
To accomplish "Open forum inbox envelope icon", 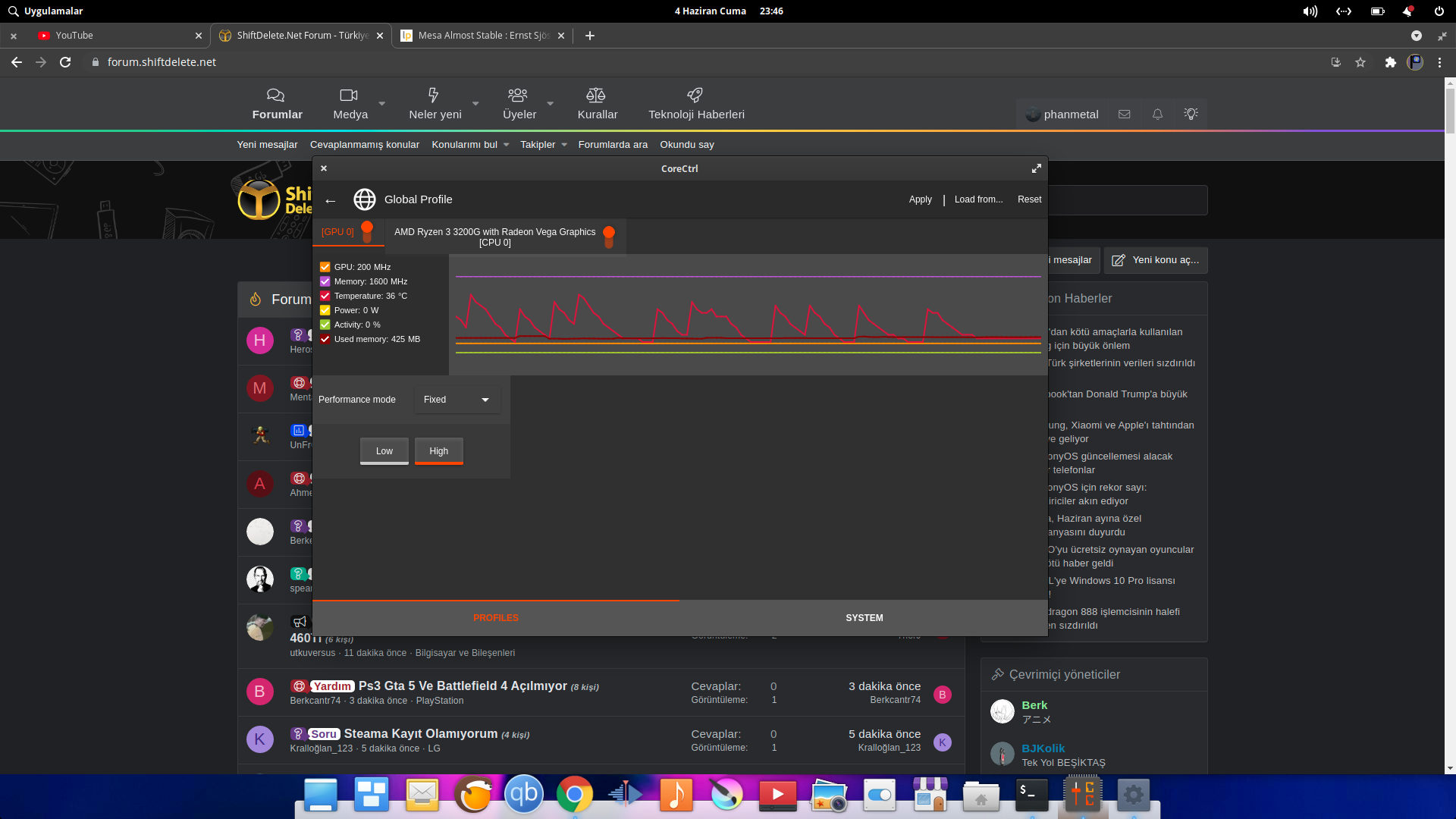I will [1125, 115].
